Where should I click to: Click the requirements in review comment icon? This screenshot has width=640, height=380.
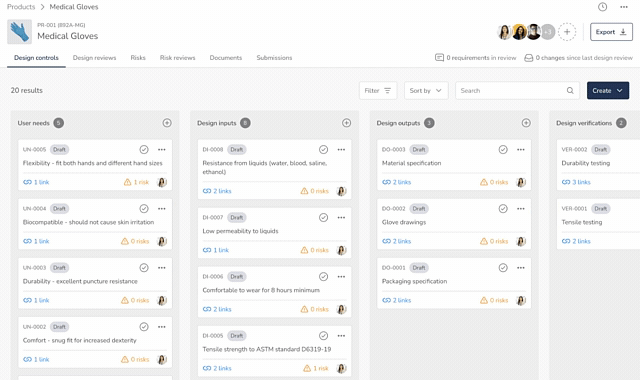tap(439, 58)
